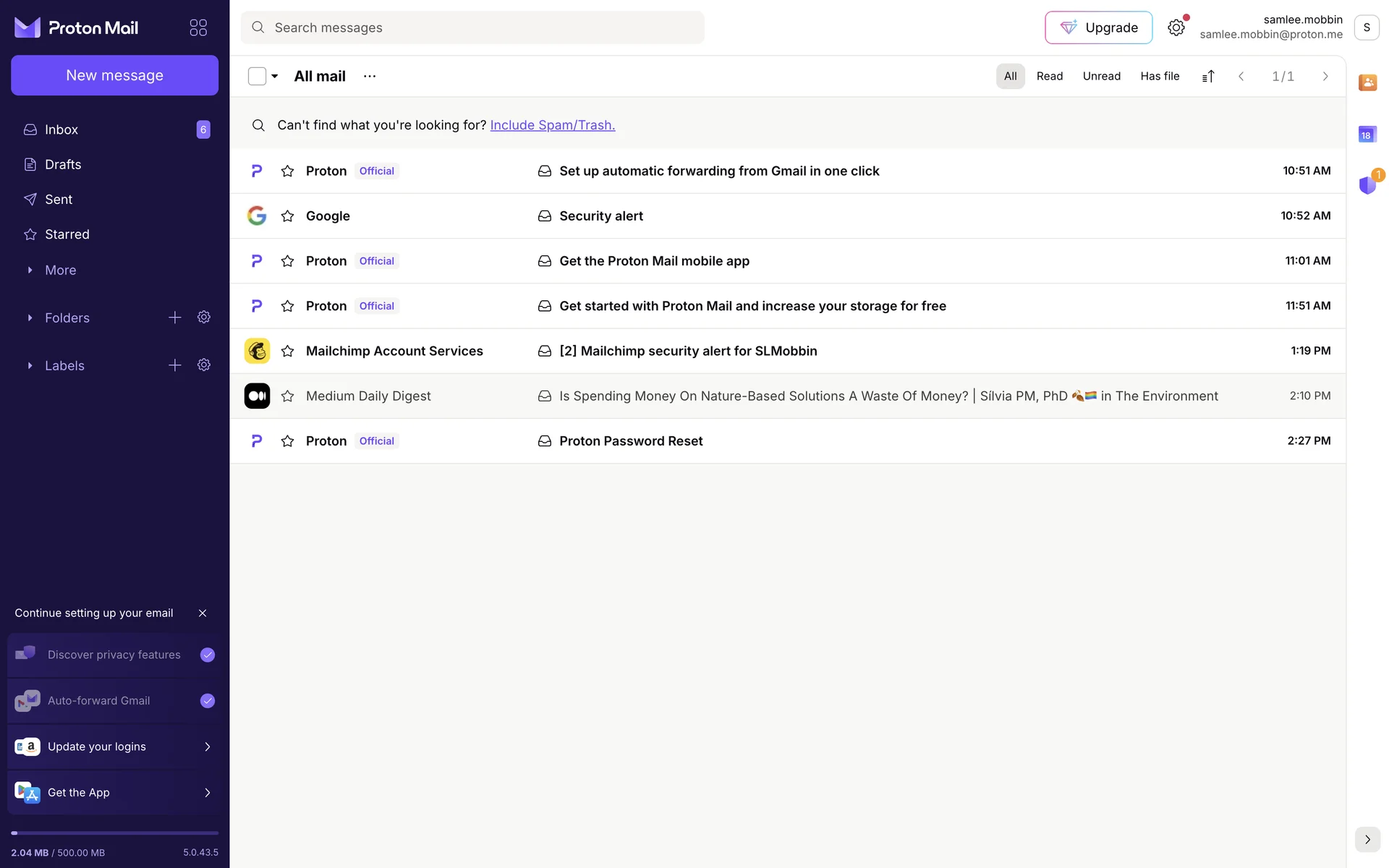The width and height of the screenshot is (1389, 868).
Task: Click the Include Spam/Trash link
Action: pyautogui.click(x=552, y=125)
